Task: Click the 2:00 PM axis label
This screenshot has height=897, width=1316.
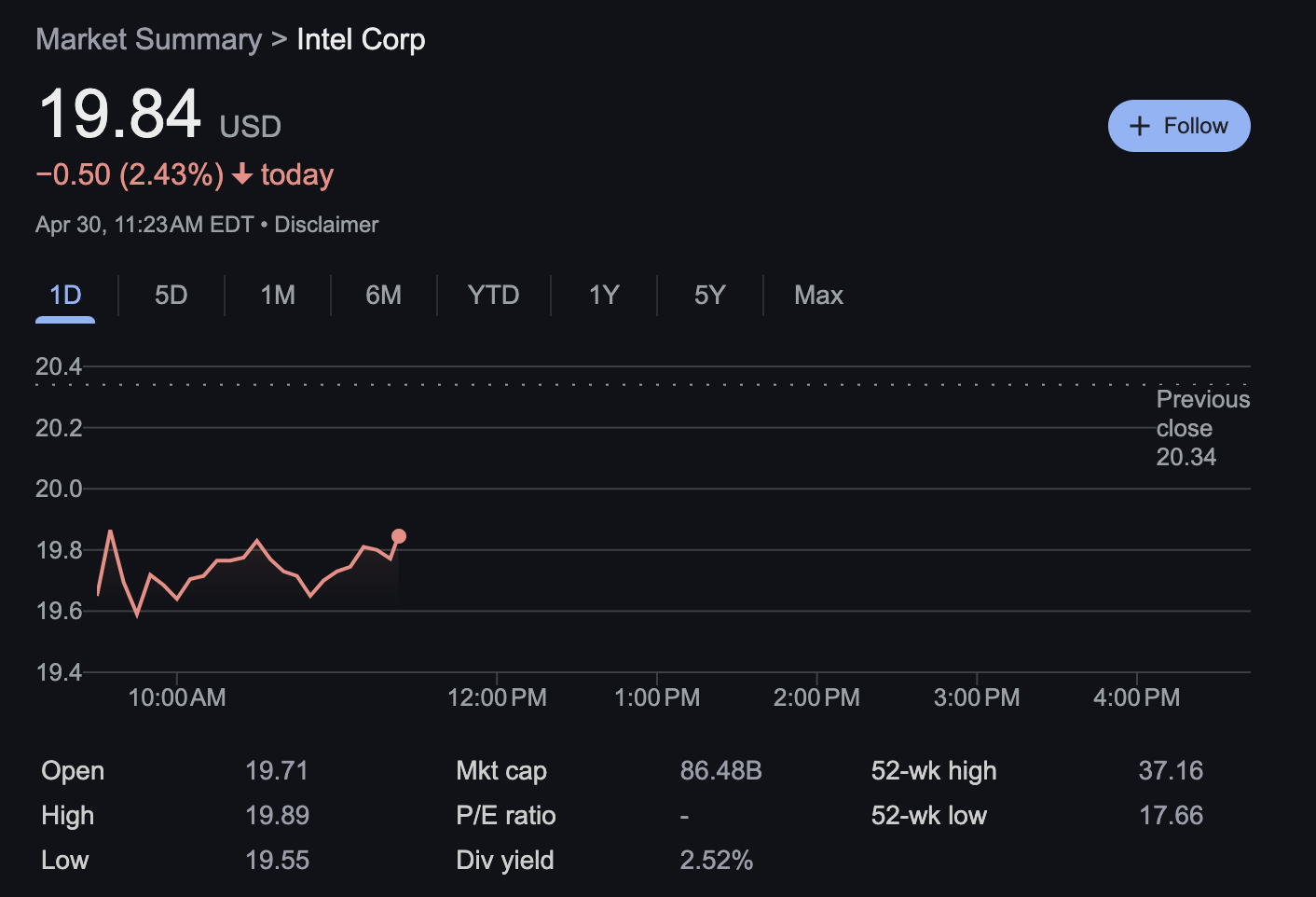Action: coord(816,697)
